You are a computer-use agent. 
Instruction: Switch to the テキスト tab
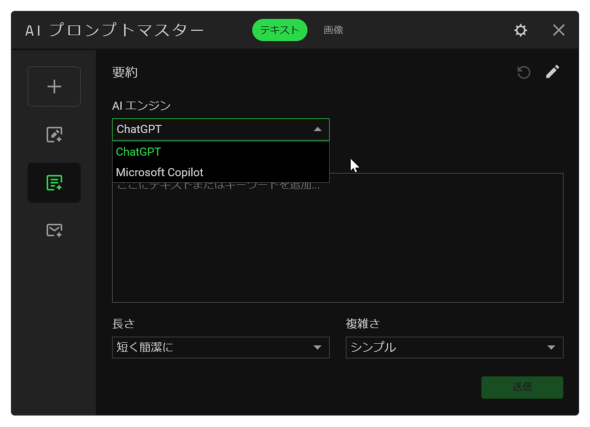coord(280,30)
